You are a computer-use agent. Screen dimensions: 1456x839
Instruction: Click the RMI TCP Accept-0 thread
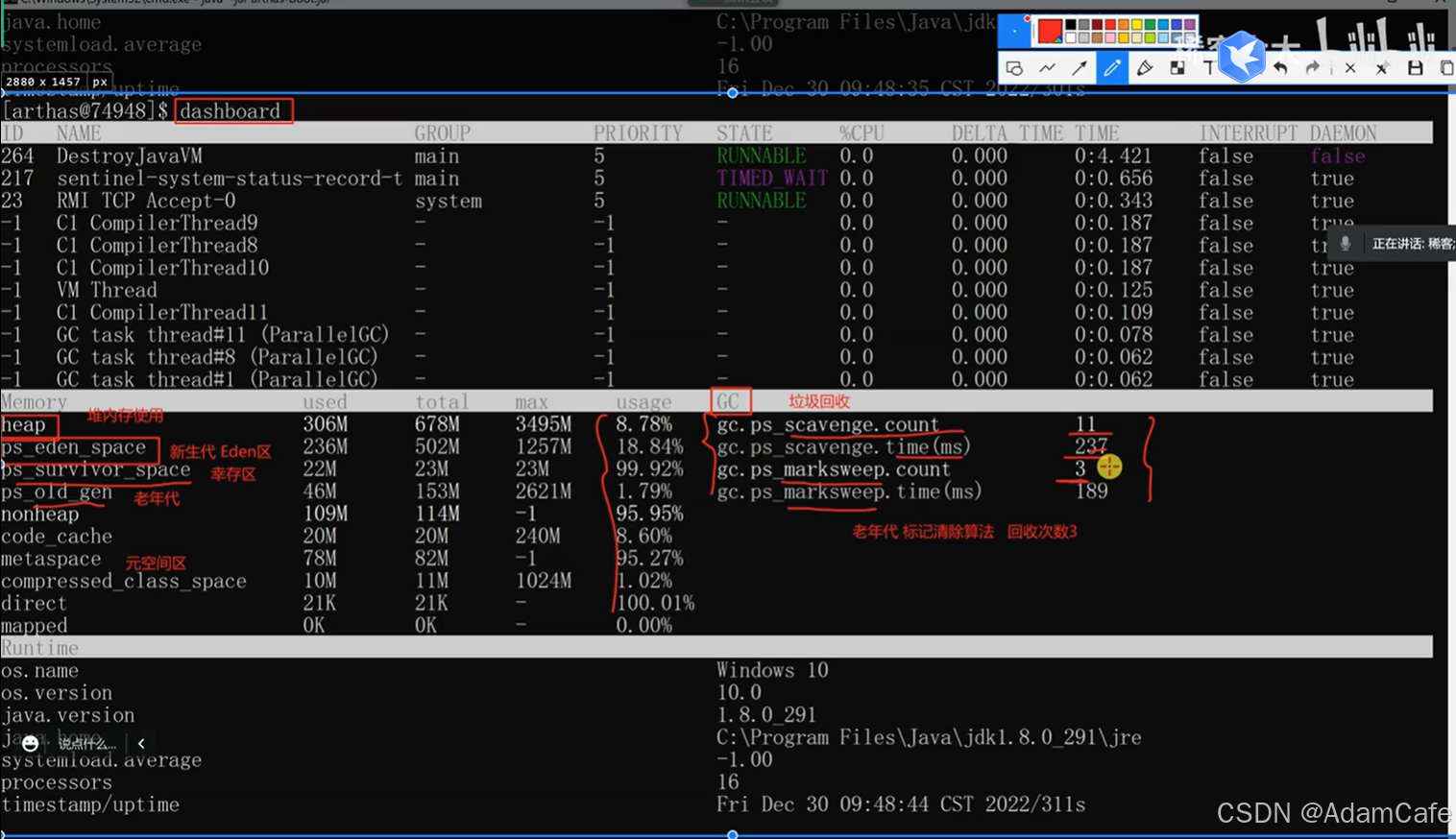[146, 201]
